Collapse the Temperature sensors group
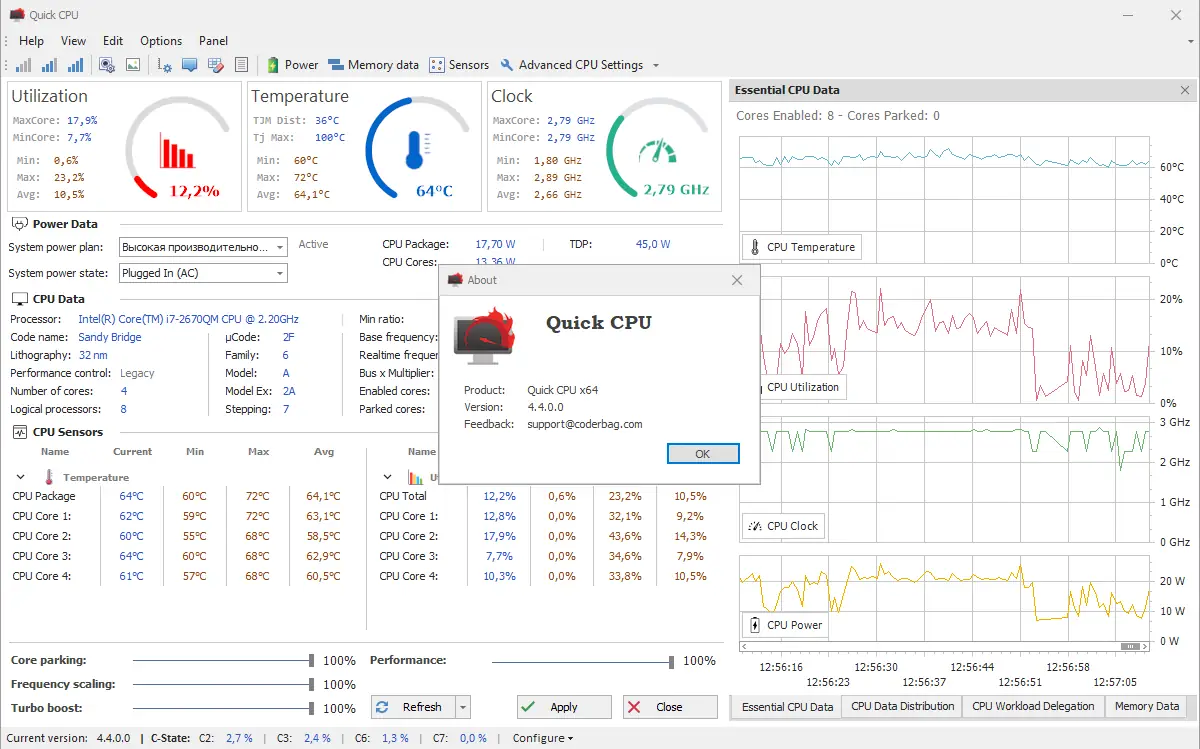Image resolution: width=1200 pixels, height=749 pixels. click(x=21, y=478)
